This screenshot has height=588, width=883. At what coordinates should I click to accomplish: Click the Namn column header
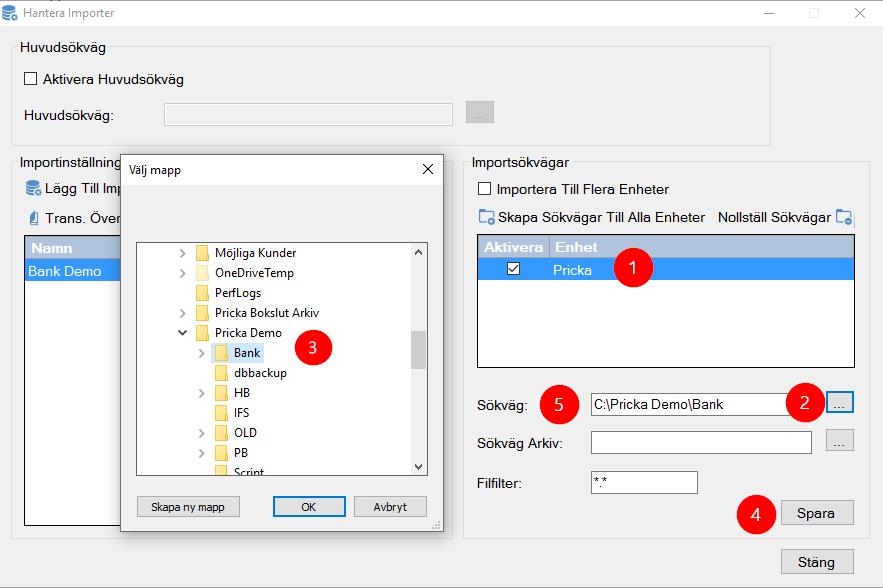73,248
